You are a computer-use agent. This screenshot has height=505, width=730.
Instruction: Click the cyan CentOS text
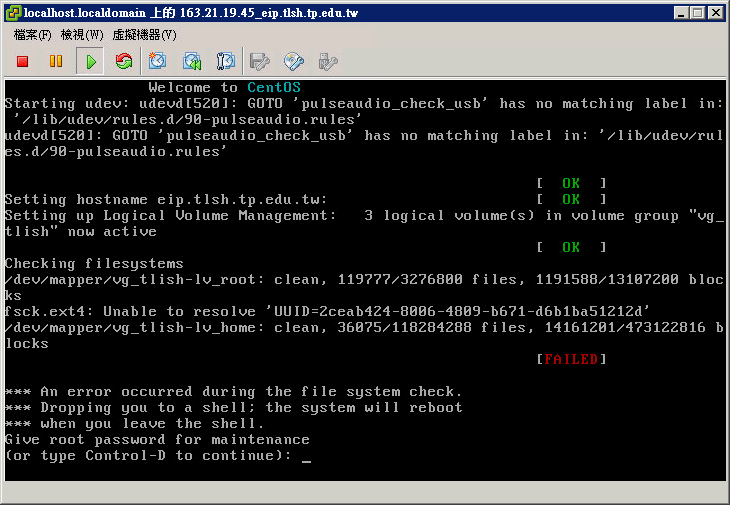tap(274, 88)
